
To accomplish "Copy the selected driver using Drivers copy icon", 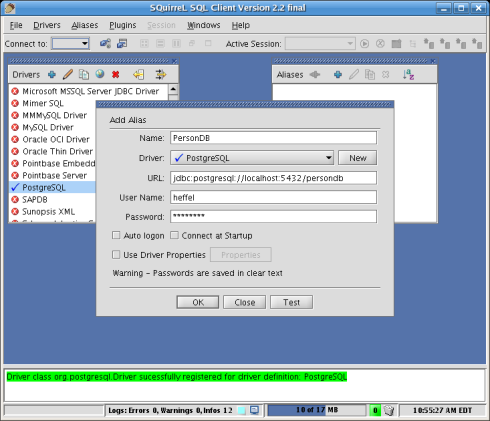I will (84, 74).
